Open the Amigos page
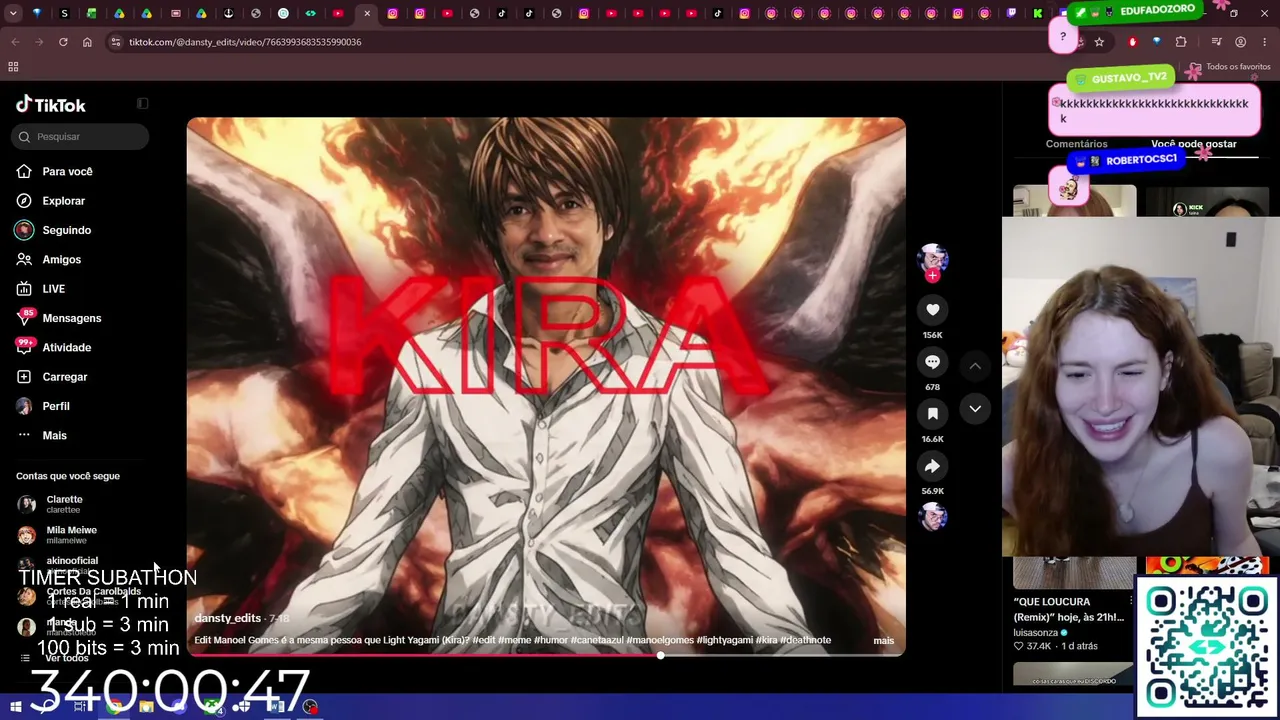The image size is (1280, 720). click(49, 260)
